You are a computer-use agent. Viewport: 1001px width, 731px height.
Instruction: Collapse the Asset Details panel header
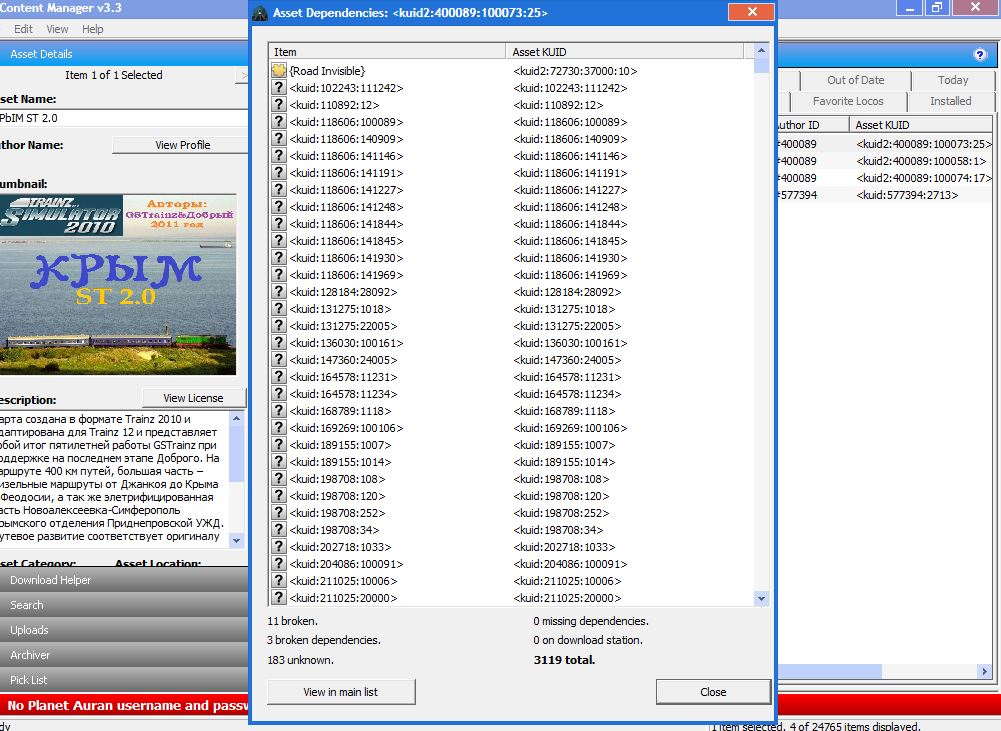pos(124,54)
